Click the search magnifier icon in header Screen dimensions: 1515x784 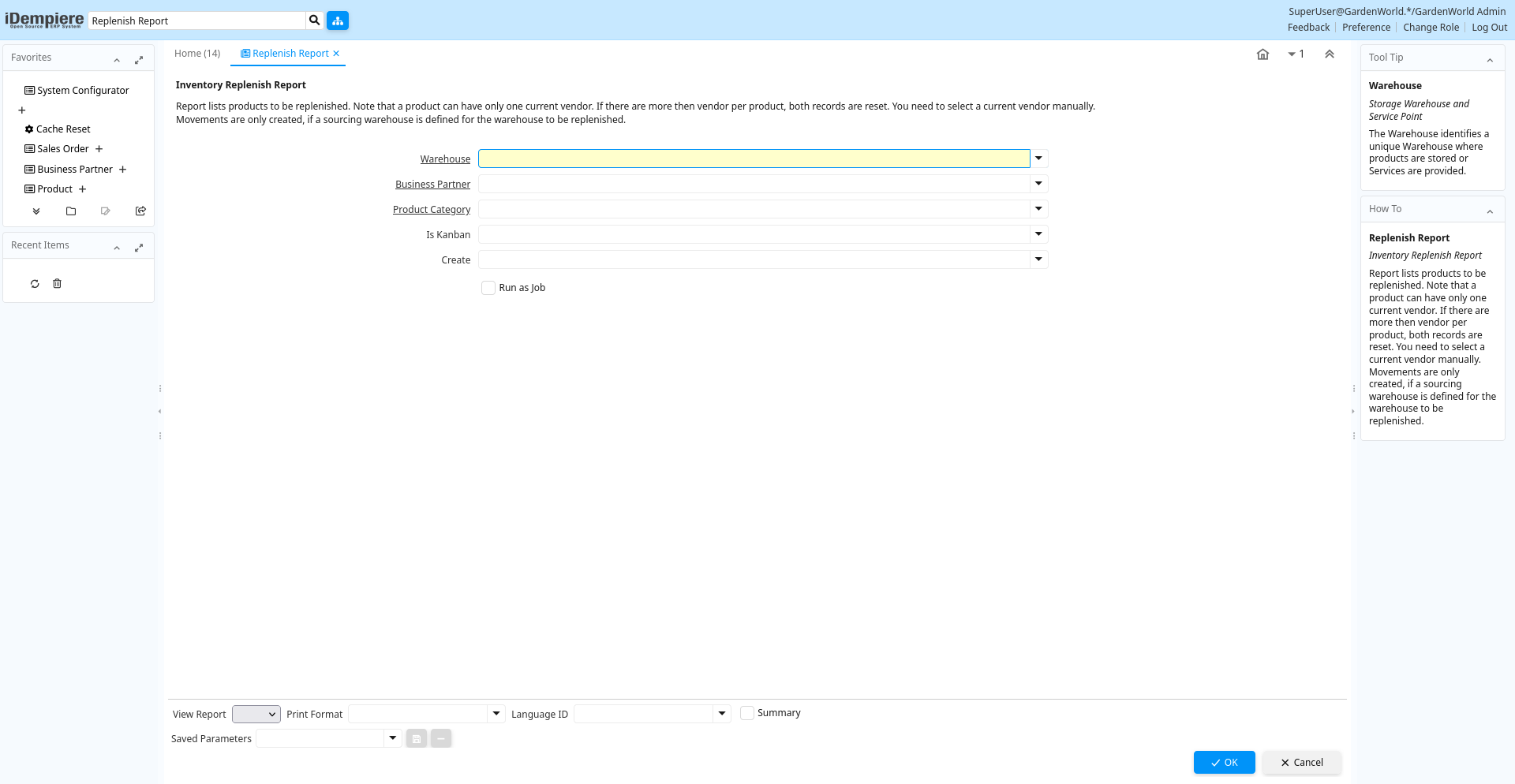click(314, 21)
